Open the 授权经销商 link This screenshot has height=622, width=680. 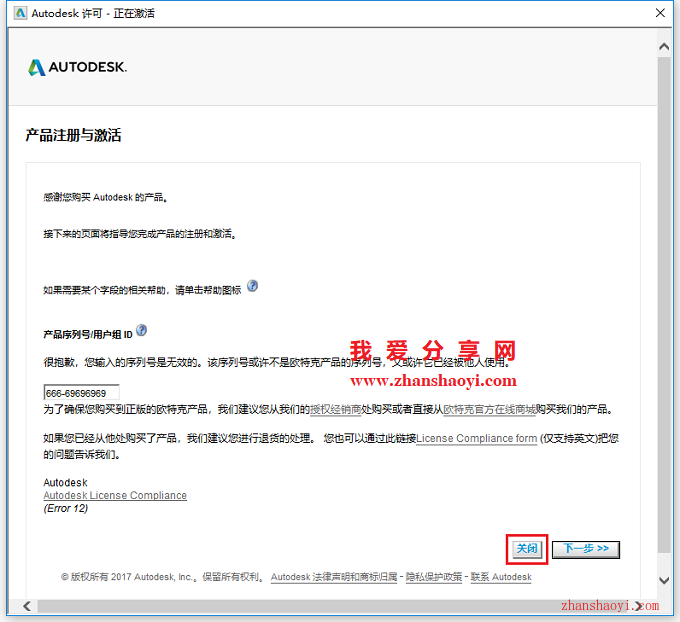coord(336,409)
